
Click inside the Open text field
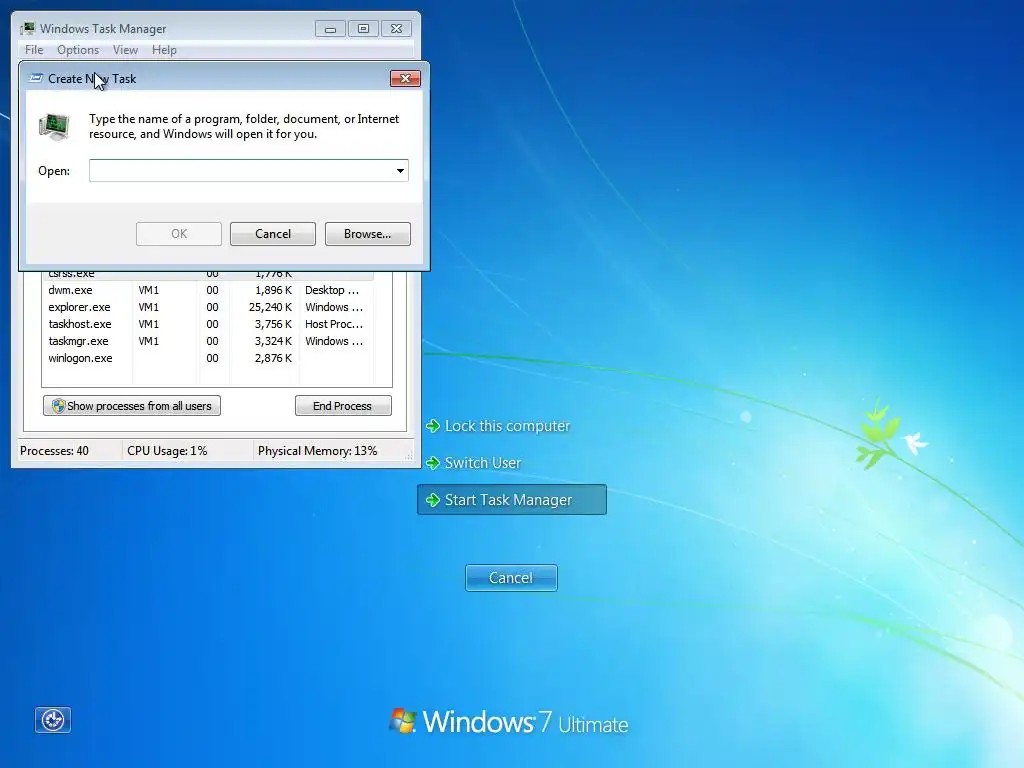click(241, 171)
